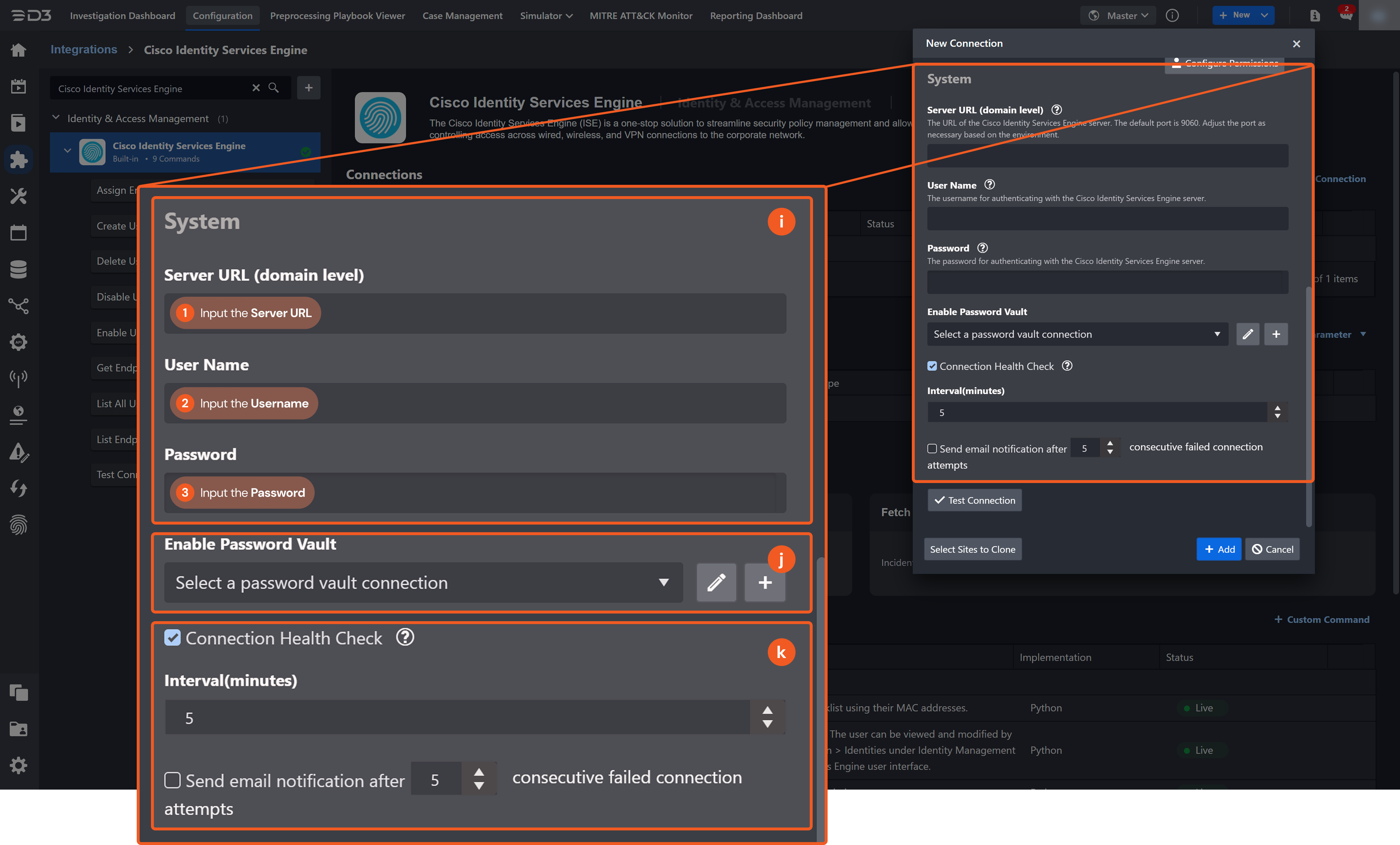Image resolution: width=1400 pixels, height=845 pixels.
Task: Open the integrations puzzle piece icon
Action: (18, 160)
